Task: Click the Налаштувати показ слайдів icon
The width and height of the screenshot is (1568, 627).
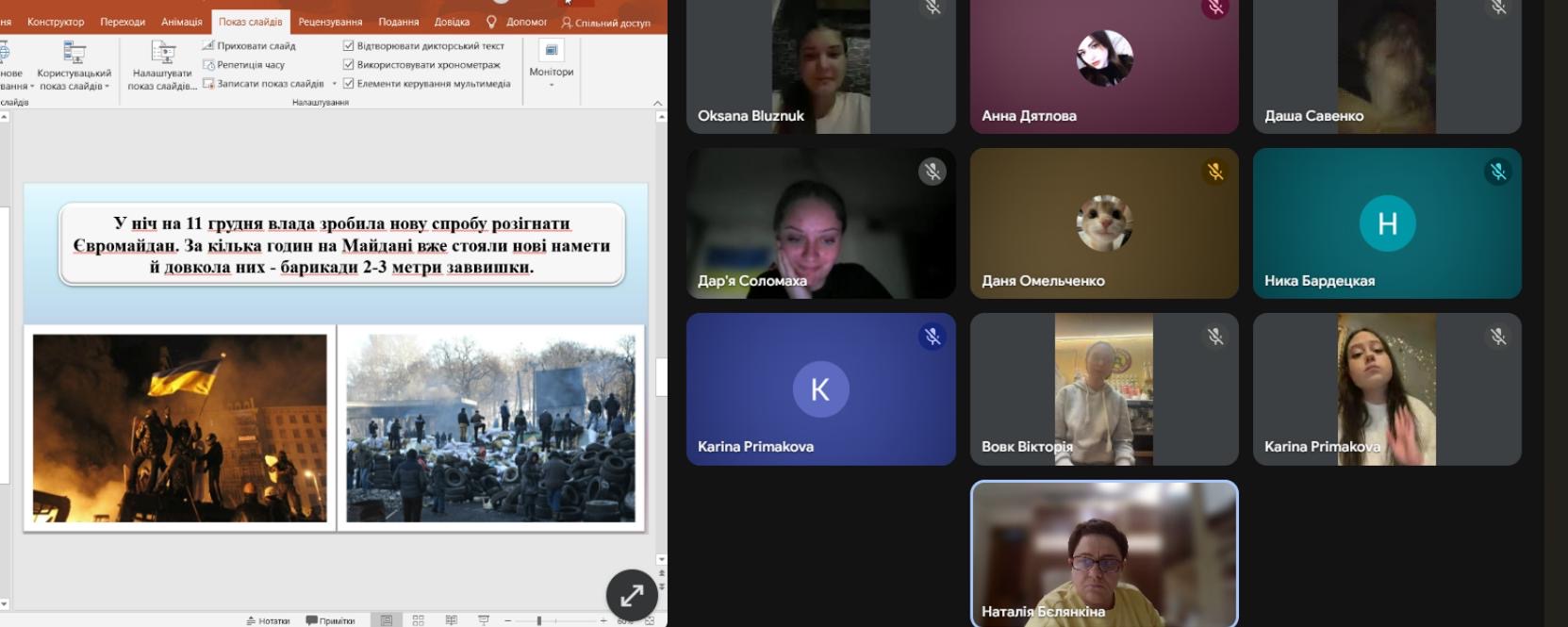Action: pos(163,53)
